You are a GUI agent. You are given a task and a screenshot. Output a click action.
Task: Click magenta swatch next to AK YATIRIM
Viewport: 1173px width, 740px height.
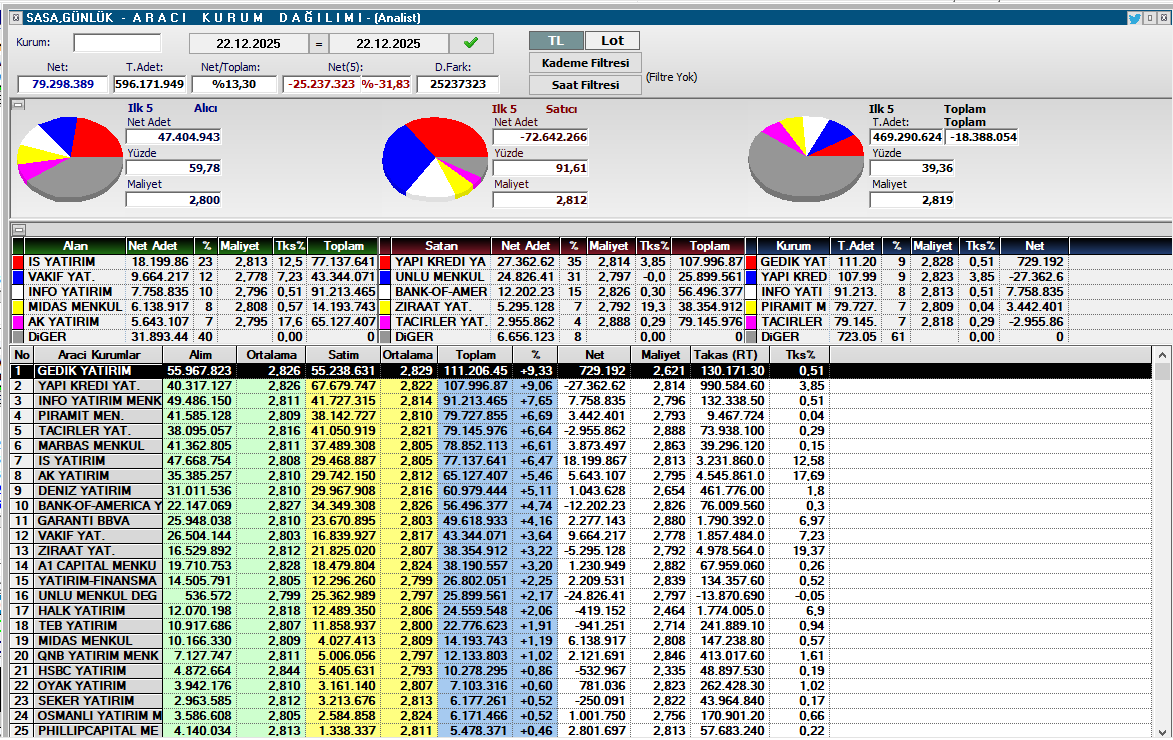pyautogui.click(x=18, y=322)
